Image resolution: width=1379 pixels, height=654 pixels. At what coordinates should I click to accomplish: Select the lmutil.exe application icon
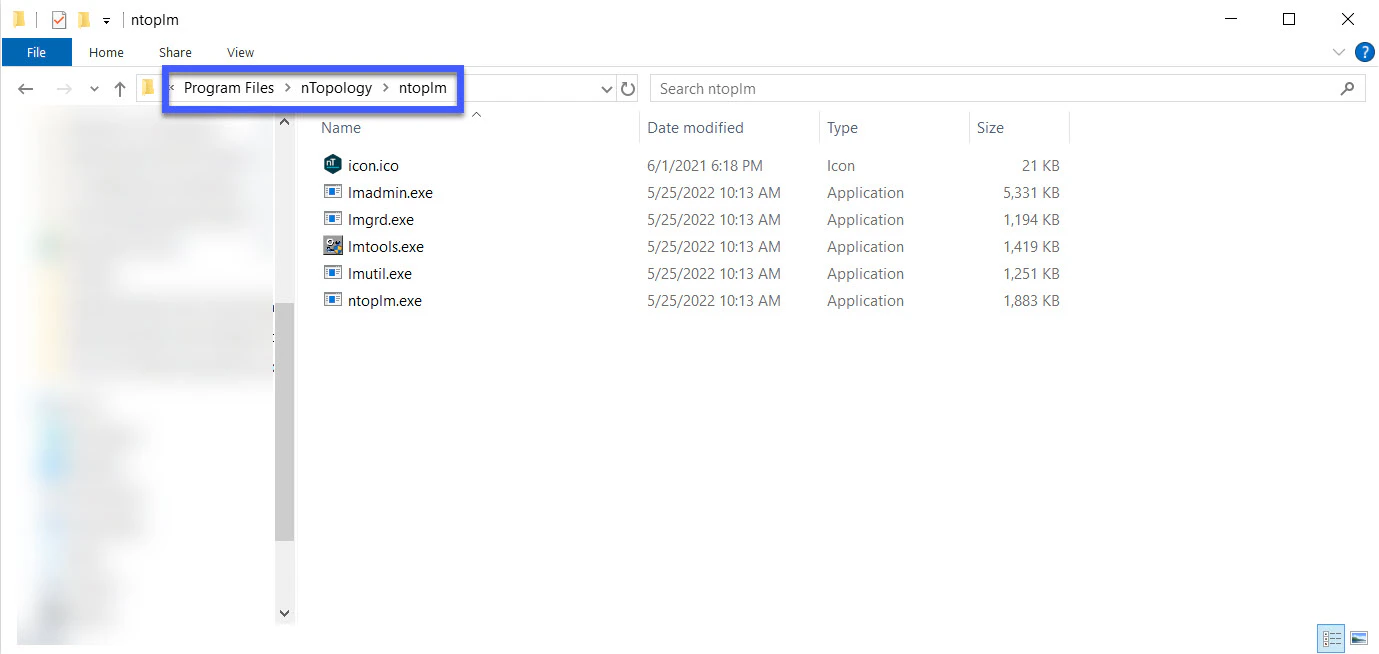tap(333, 273)
